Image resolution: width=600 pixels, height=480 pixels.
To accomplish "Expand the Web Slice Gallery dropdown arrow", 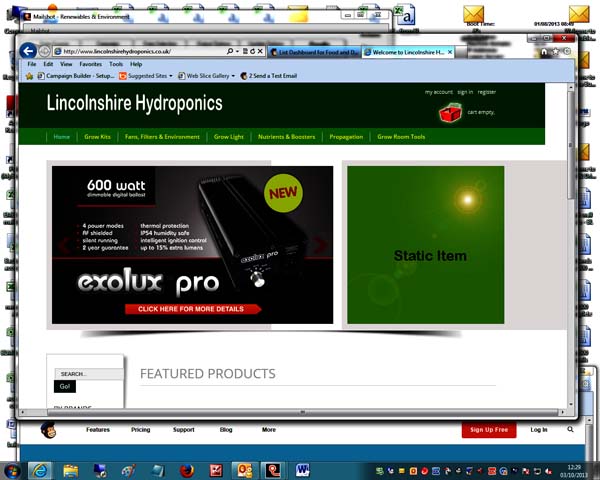I will coord(233,76).
